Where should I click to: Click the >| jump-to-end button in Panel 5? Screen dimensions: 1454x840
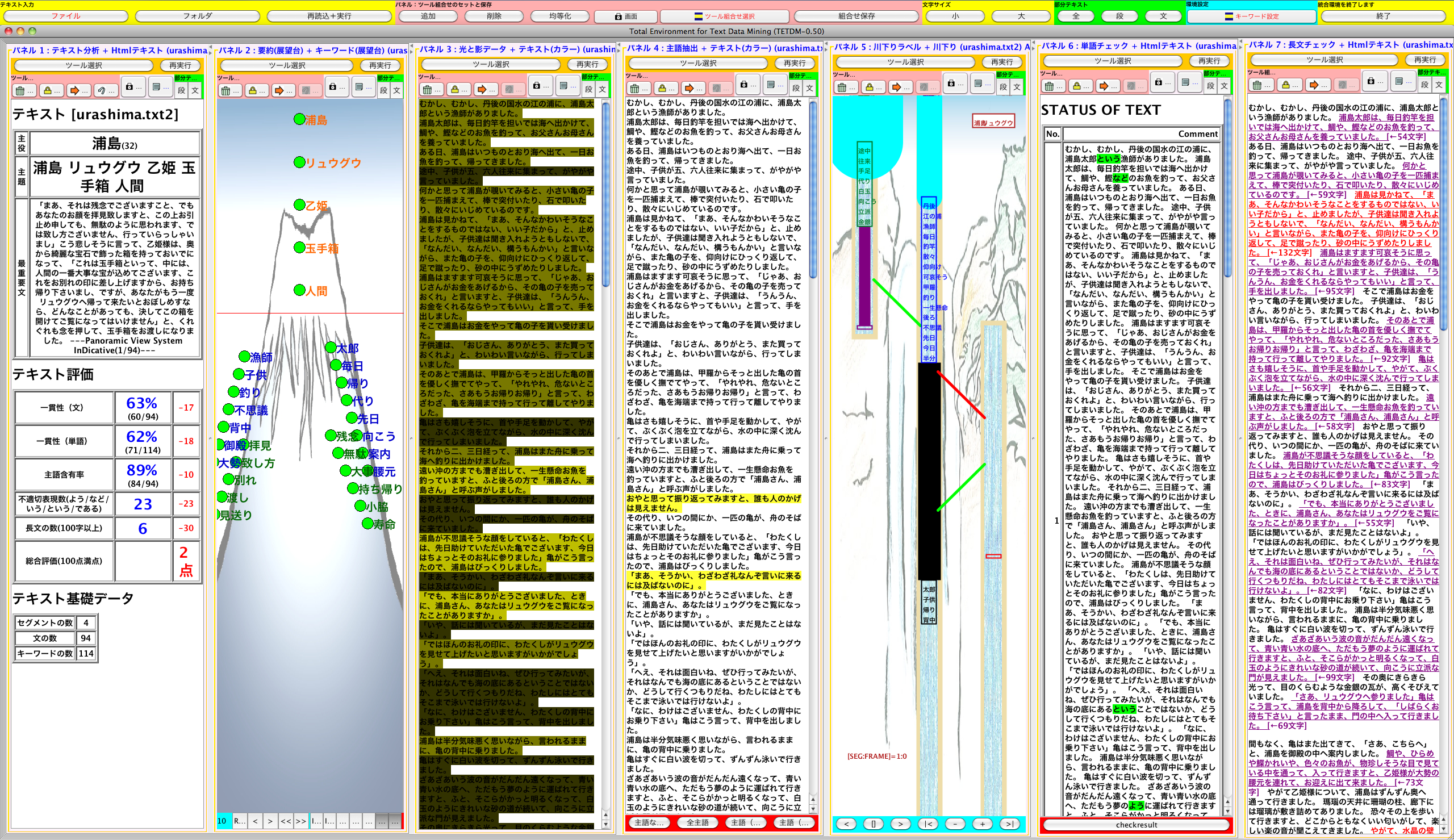(1009, 824)
